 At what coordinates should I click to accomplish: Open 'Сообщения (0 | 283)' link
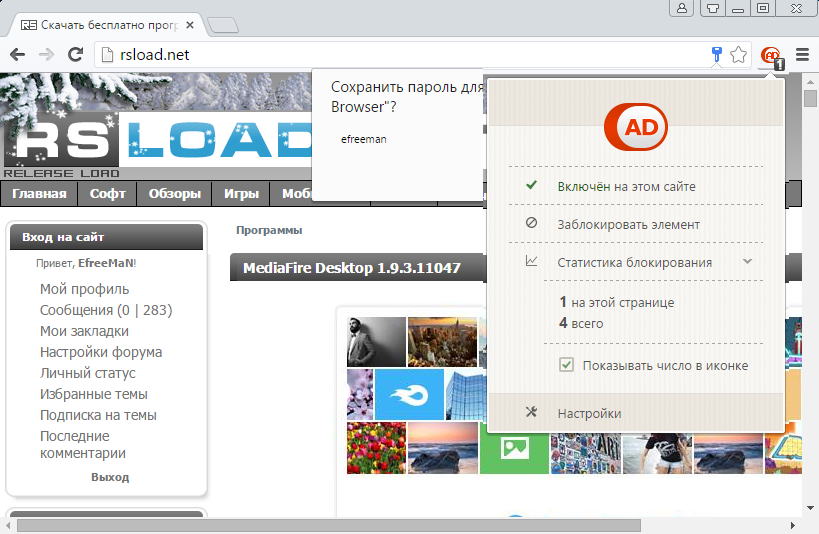[x=106, y=310]
